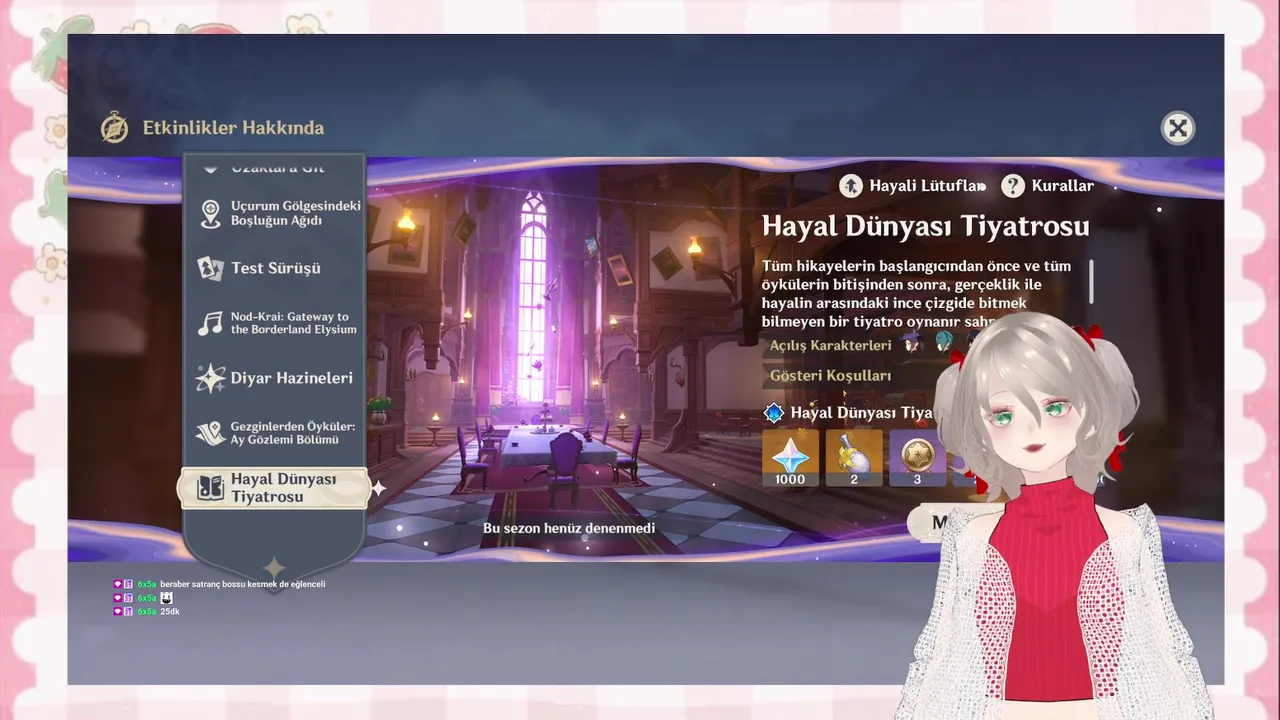
Task: Open Hayali Lütuflar
Action: [x=912, y=186]
